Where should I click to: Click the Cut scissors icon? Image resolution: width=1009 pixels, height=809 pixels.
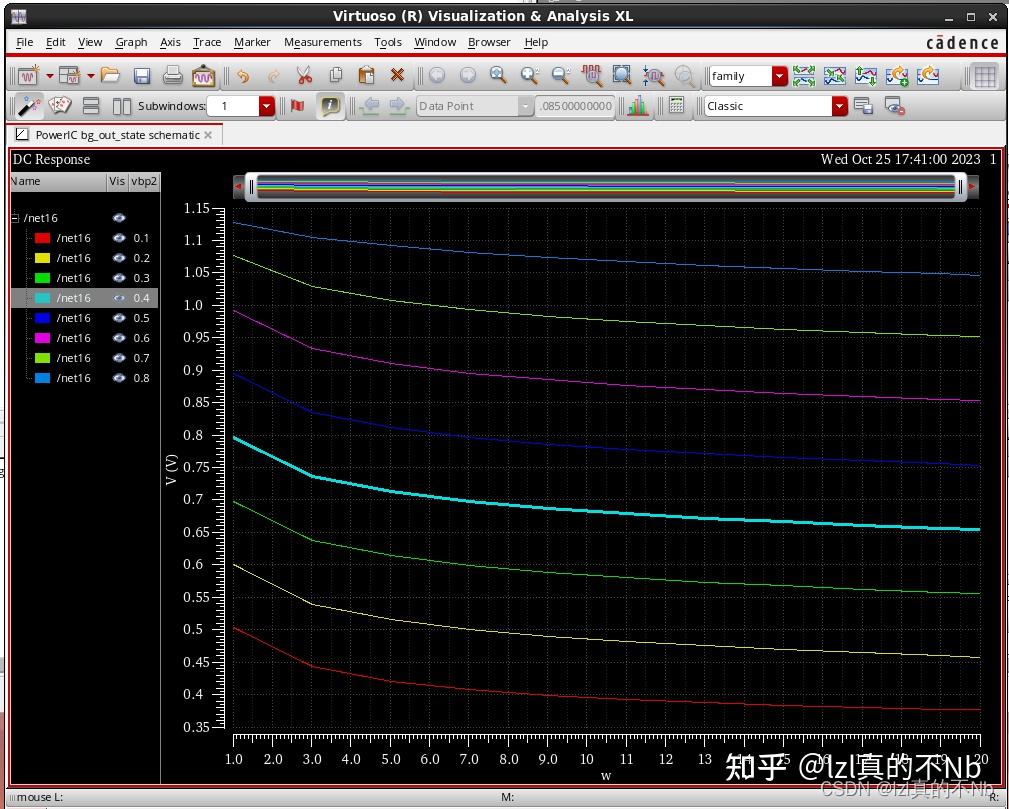(x=304, y=76)
